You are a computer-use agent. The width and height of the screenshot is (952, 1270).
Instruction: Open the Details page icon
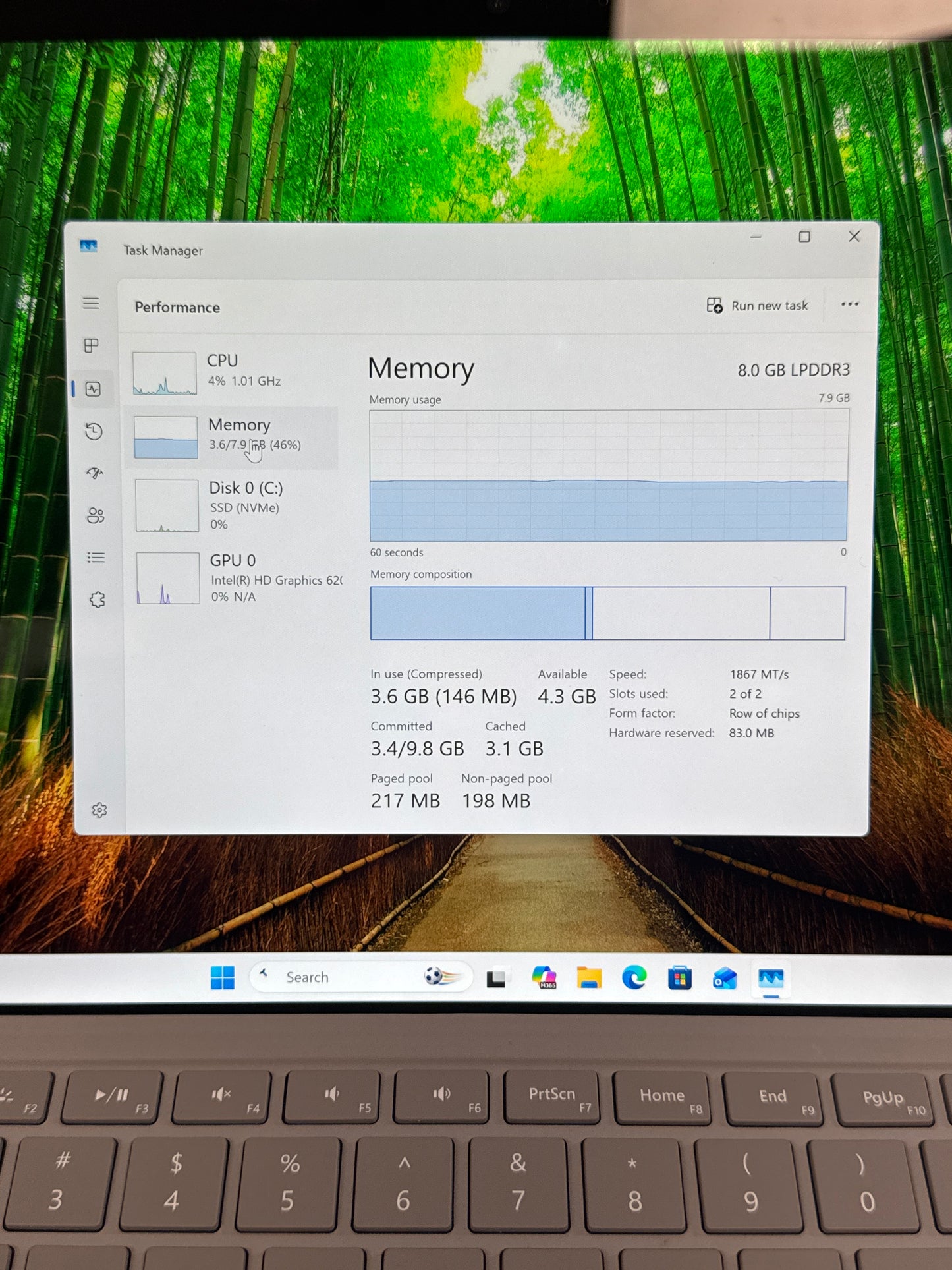(96, 558)
